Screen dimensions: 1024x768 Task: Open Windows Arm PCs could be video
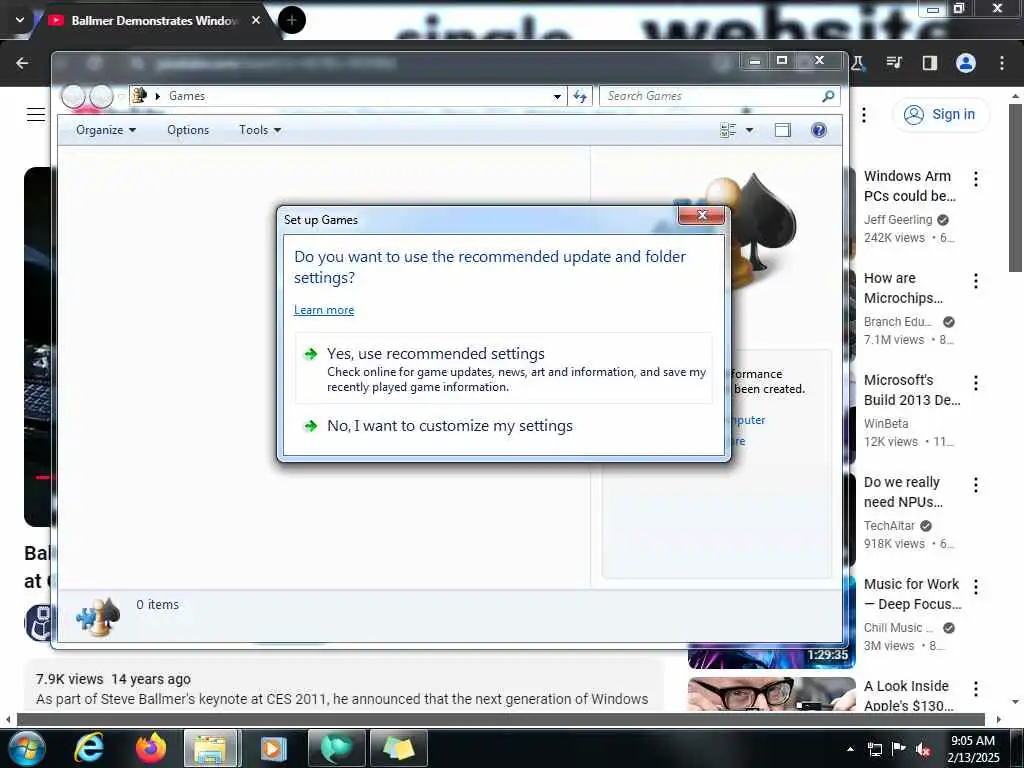[909, 186]
